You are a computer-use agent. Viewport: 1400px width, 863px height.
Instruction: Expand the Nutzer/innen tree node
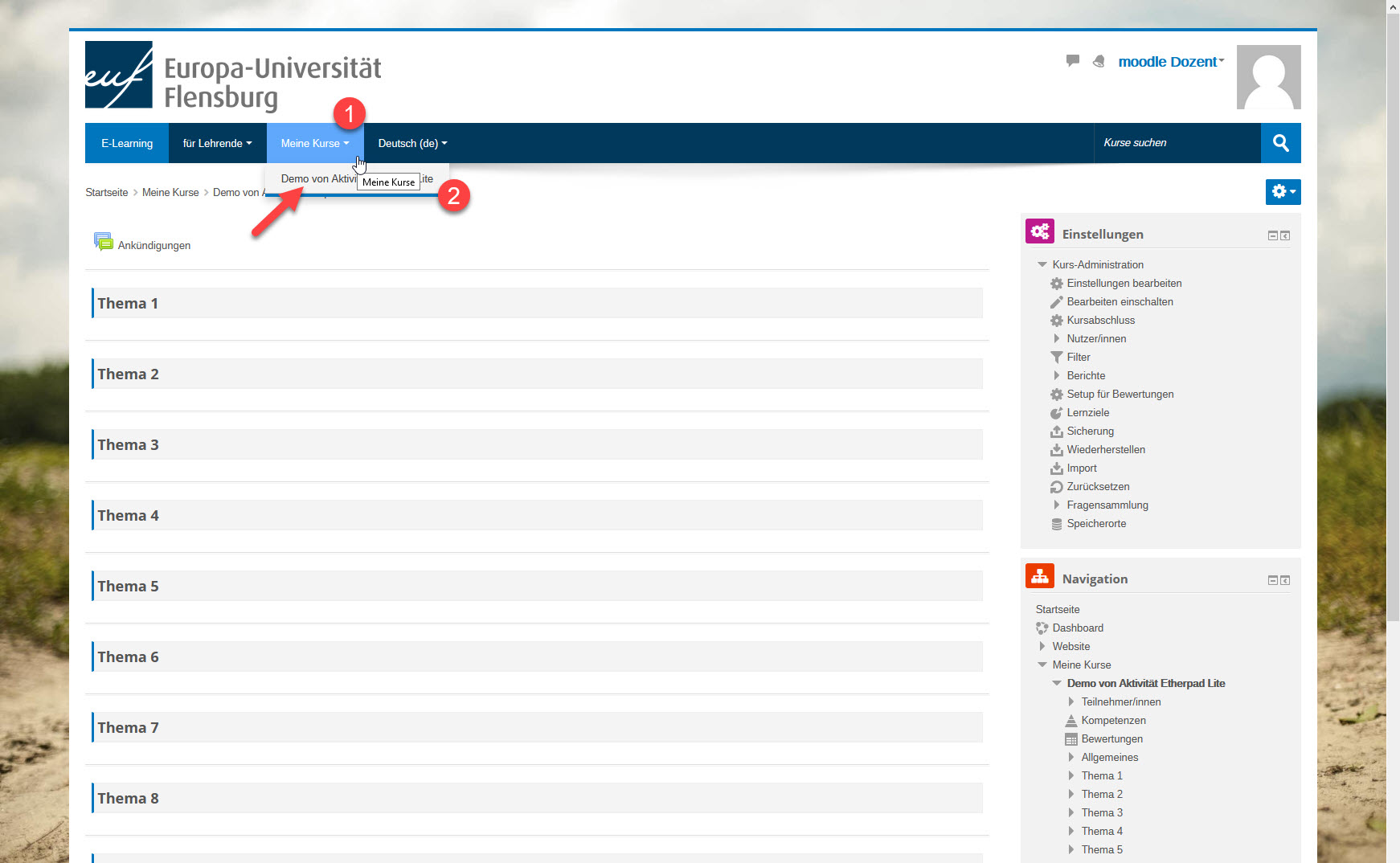point(1057,339)
